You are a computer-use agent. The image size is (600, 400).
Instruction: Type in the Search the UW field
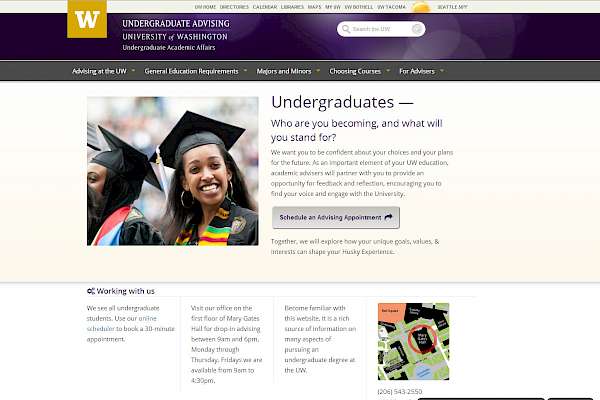(x=385, y=29)
